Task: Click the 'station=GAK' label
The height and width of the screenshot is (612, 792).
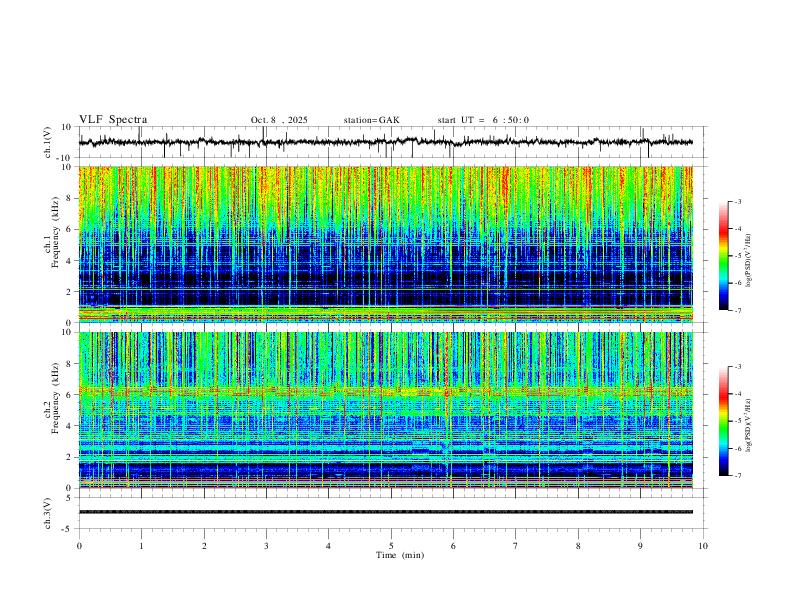Action: coord(371,120)
